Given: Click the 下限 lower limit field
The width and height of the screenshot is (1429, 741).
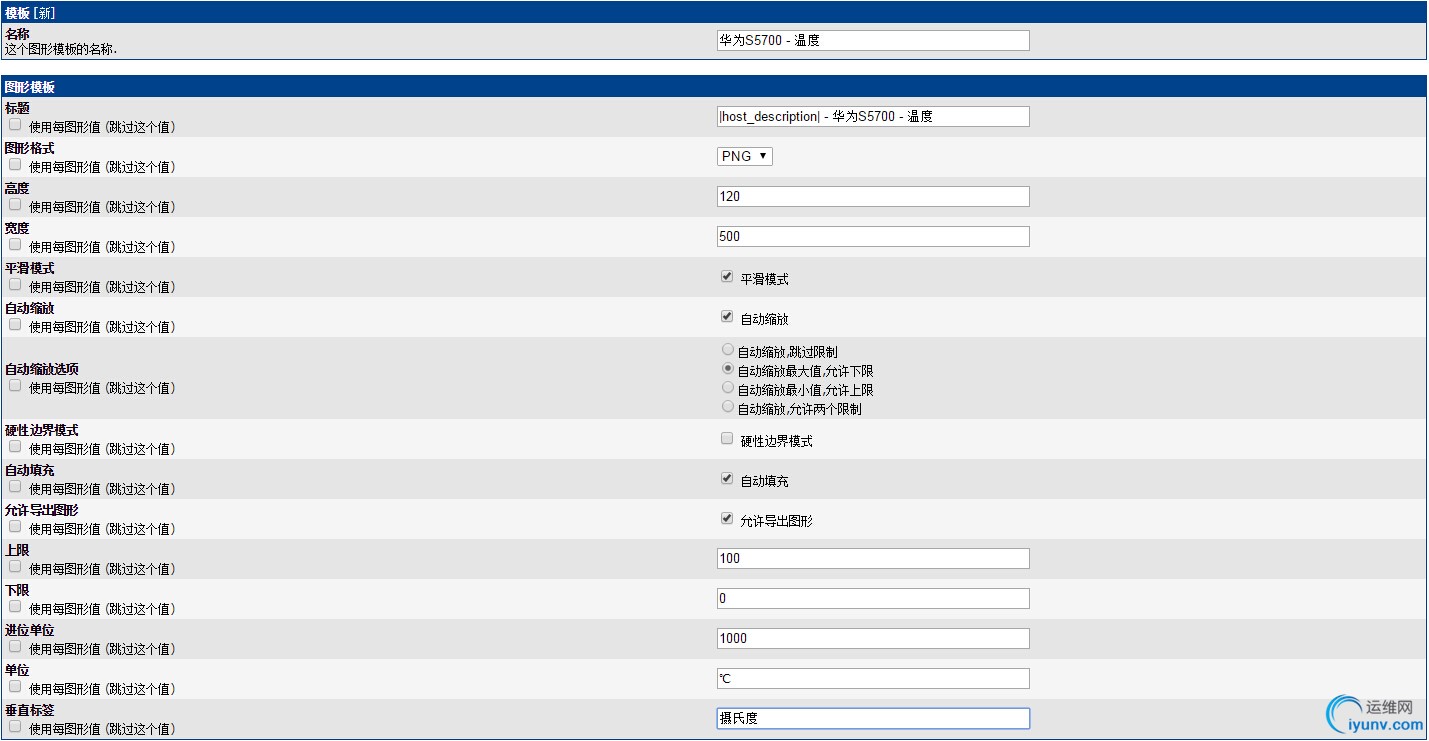Looking at the screenshot, I should tap(873, 599).
